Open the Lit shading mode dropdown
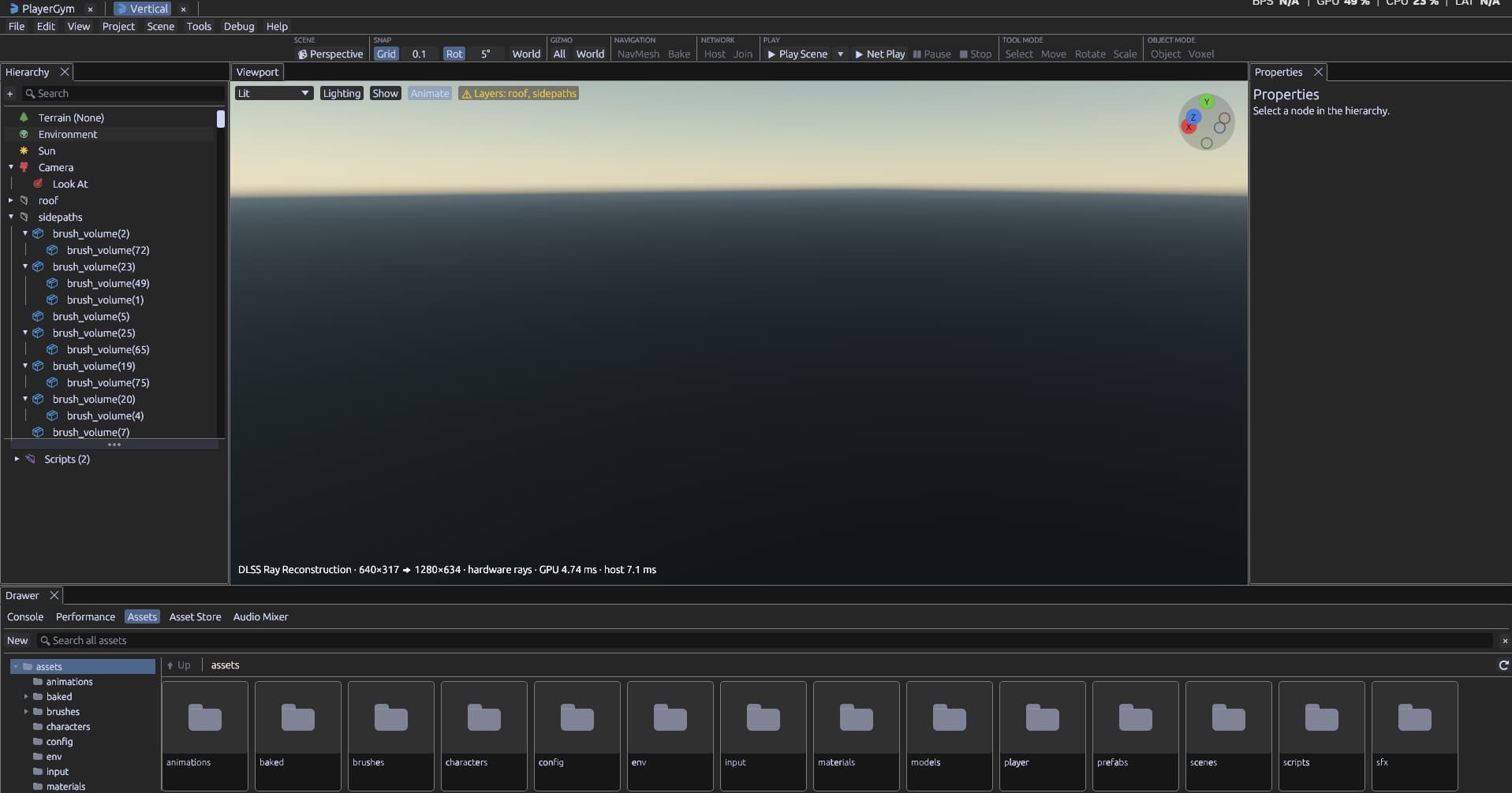 coord(274,93)
